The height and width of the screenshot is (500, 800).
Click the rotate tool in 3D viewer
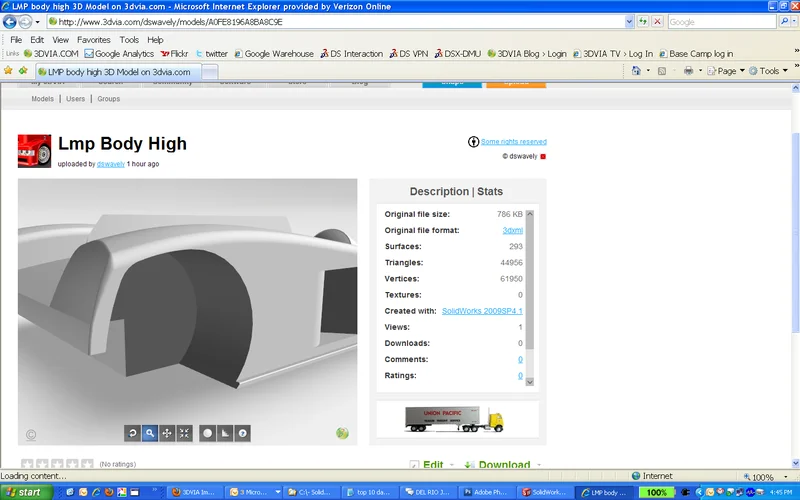tap(132, 433)
